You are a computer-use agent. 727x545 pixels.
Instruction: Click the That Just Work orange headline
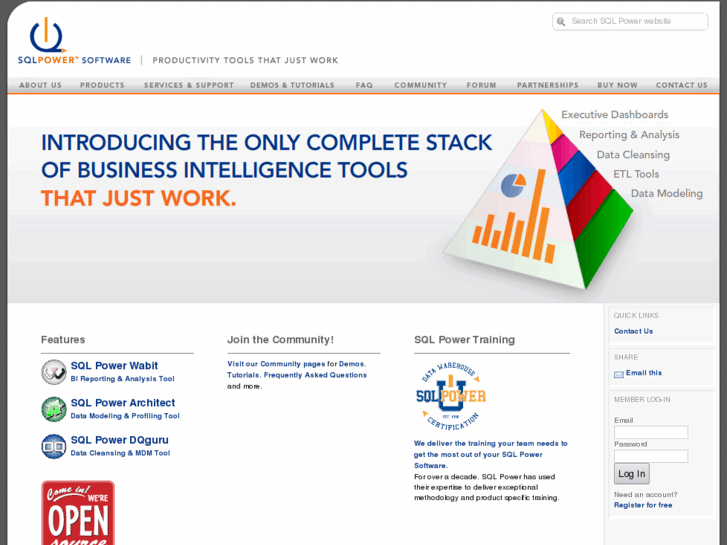pos(139,198)
